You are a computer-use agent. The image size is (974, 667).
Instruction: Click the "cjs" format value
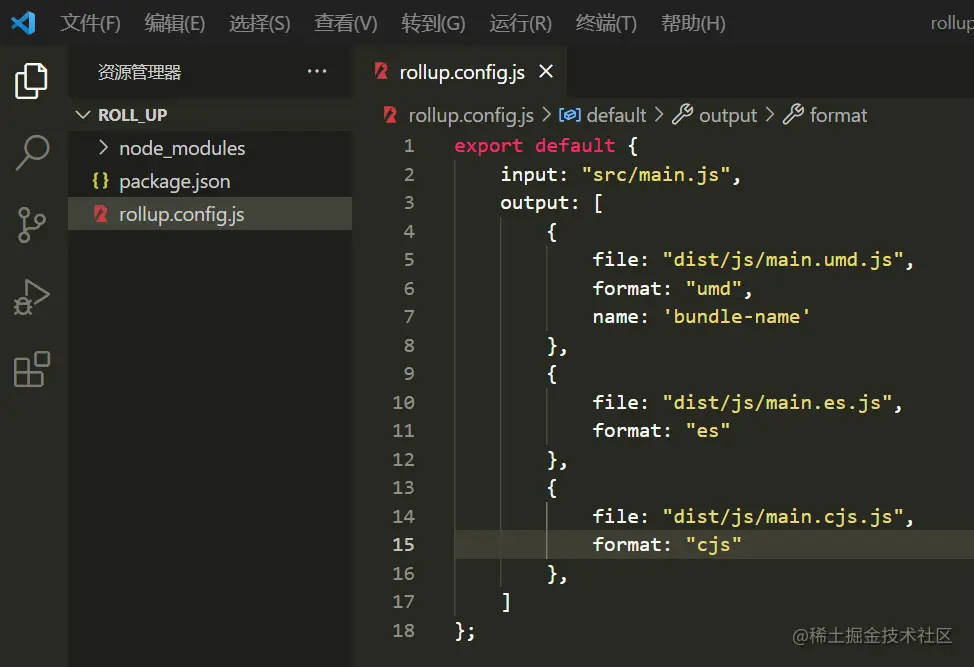pos(714,545)
